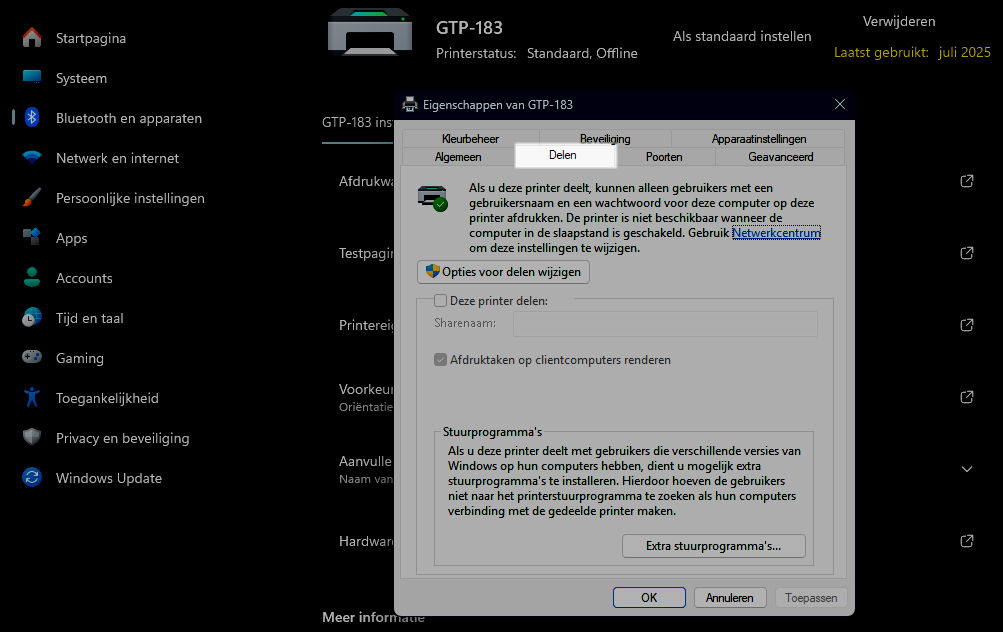Click the Bluetooth en apparaten icon
Image resolution: width=1003 pixels, height=632 pixels.
coord(32,118)
